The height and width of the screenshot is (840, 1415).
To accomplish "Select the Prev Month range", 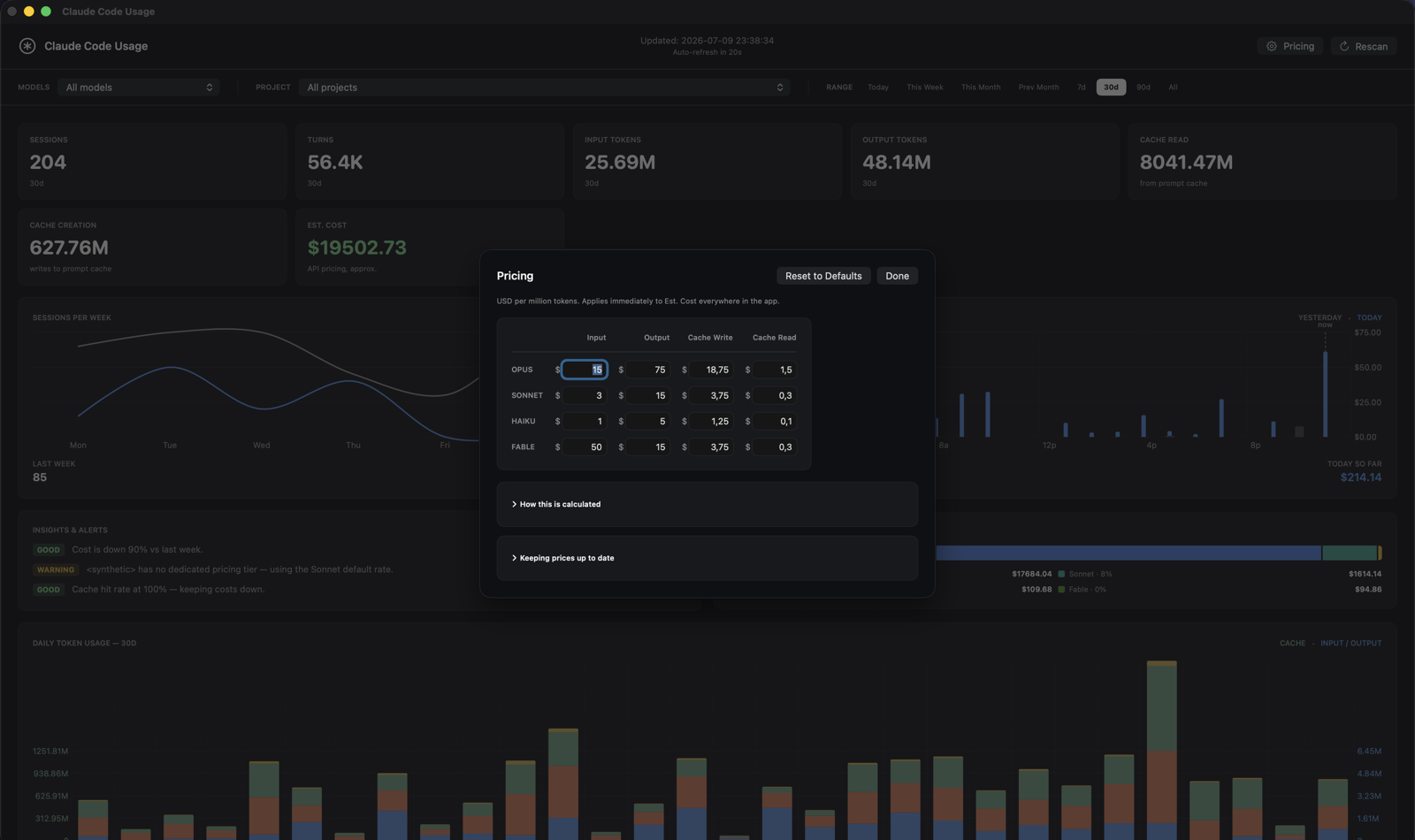I will (x=1038, y=88).
